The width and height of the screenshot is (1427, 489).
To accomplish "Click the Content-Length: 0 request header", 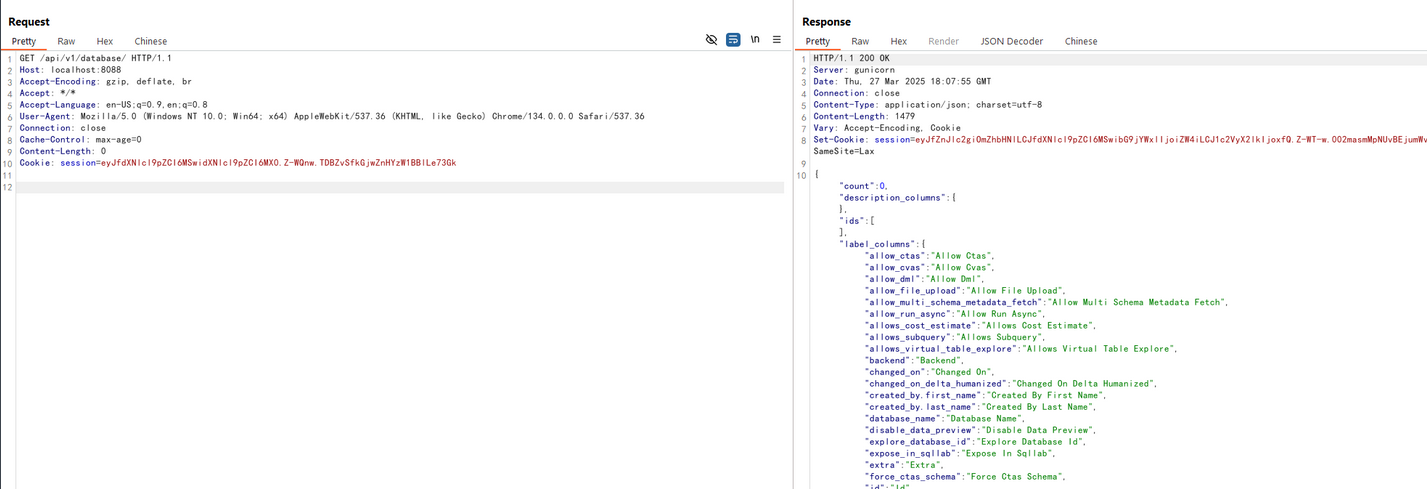I will tap(63, 151).
